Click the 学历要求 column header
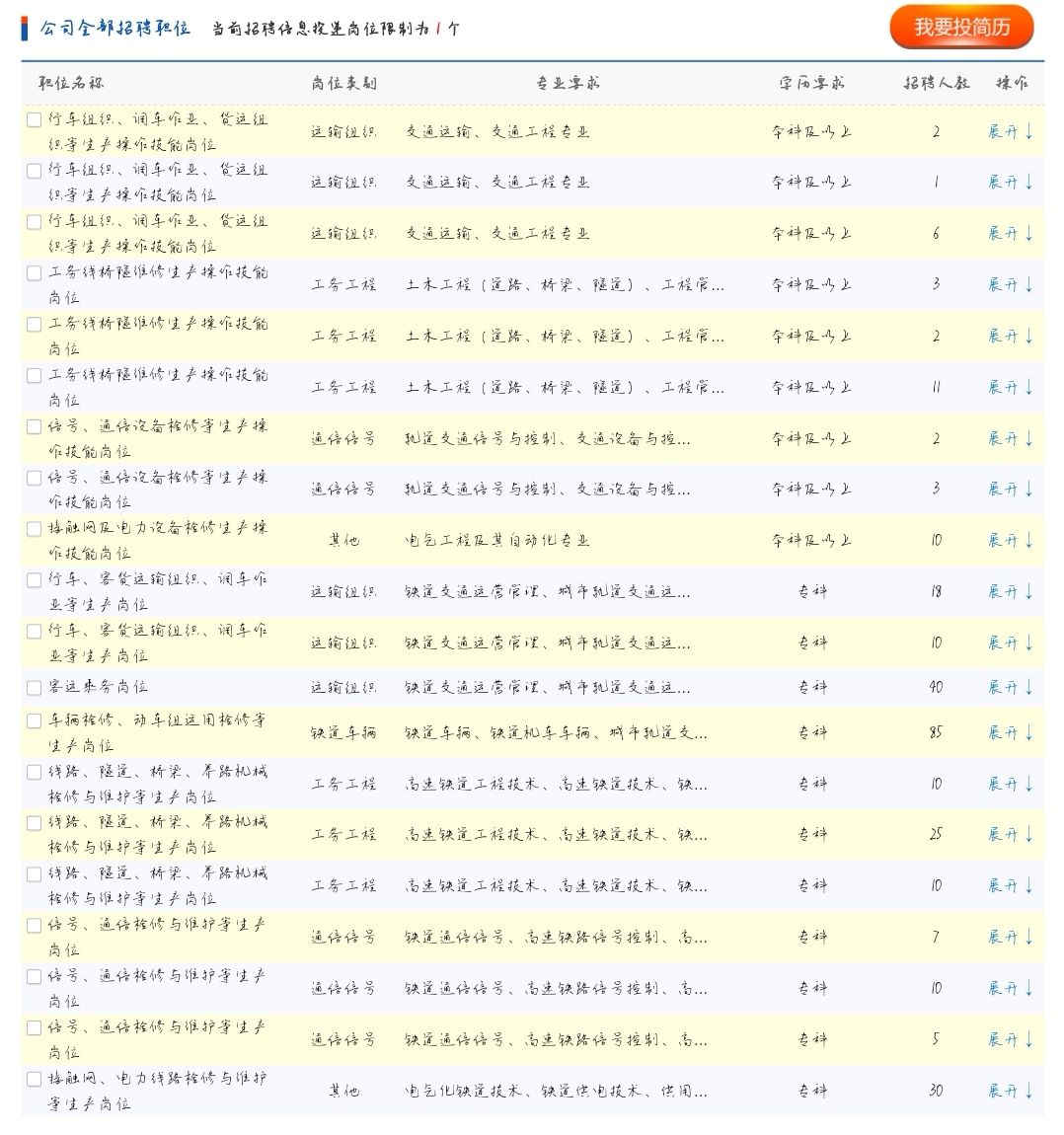The width and height of the screenshot is (1064, 1135). (x=811, y=84)
